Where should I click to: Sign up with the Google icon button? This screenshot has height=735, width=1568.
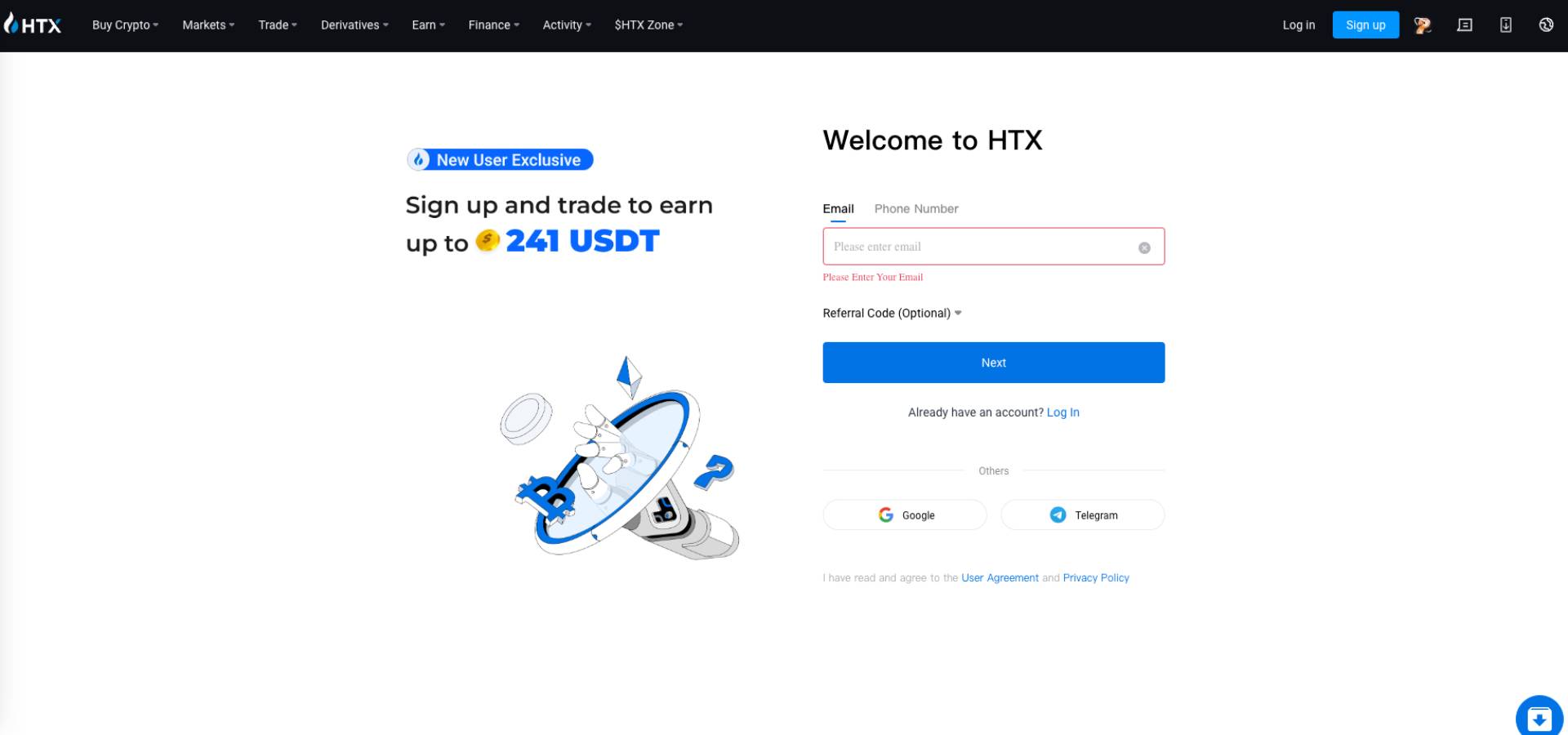click(x=905, y=515)
